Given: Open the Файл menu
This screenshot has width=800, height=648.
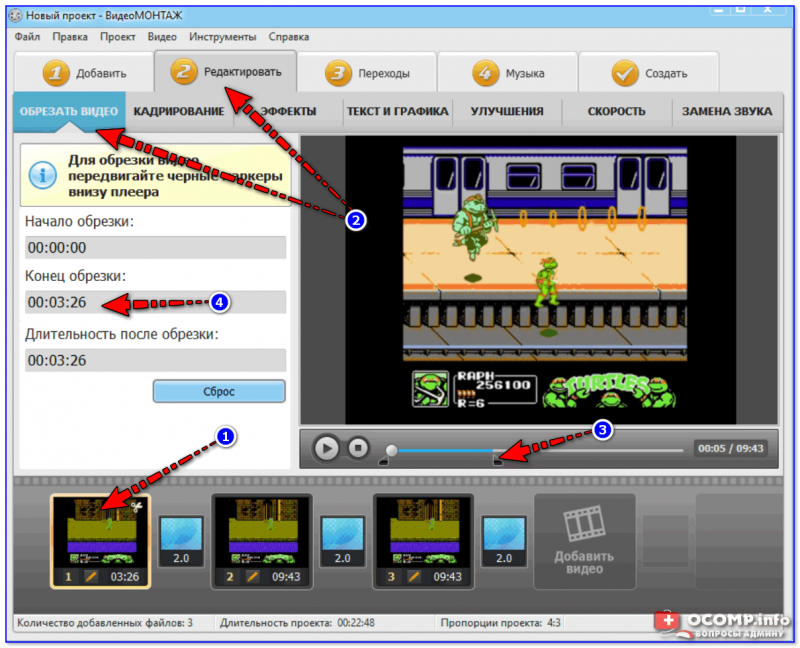Looking at the screenshot, I should [27, 37].
